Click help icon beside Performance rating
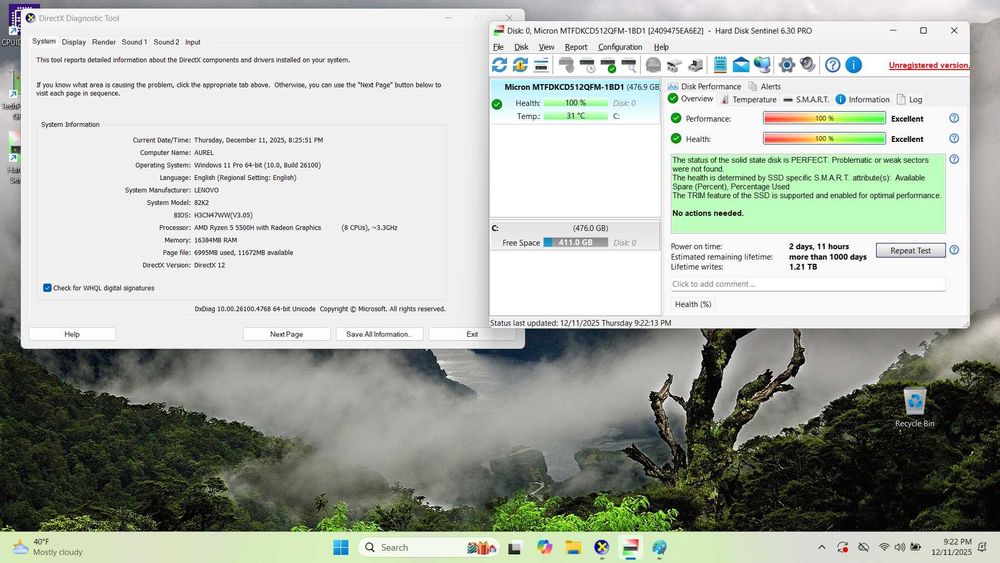Viewport: 1000px width, 563px height. pos(953,118)
